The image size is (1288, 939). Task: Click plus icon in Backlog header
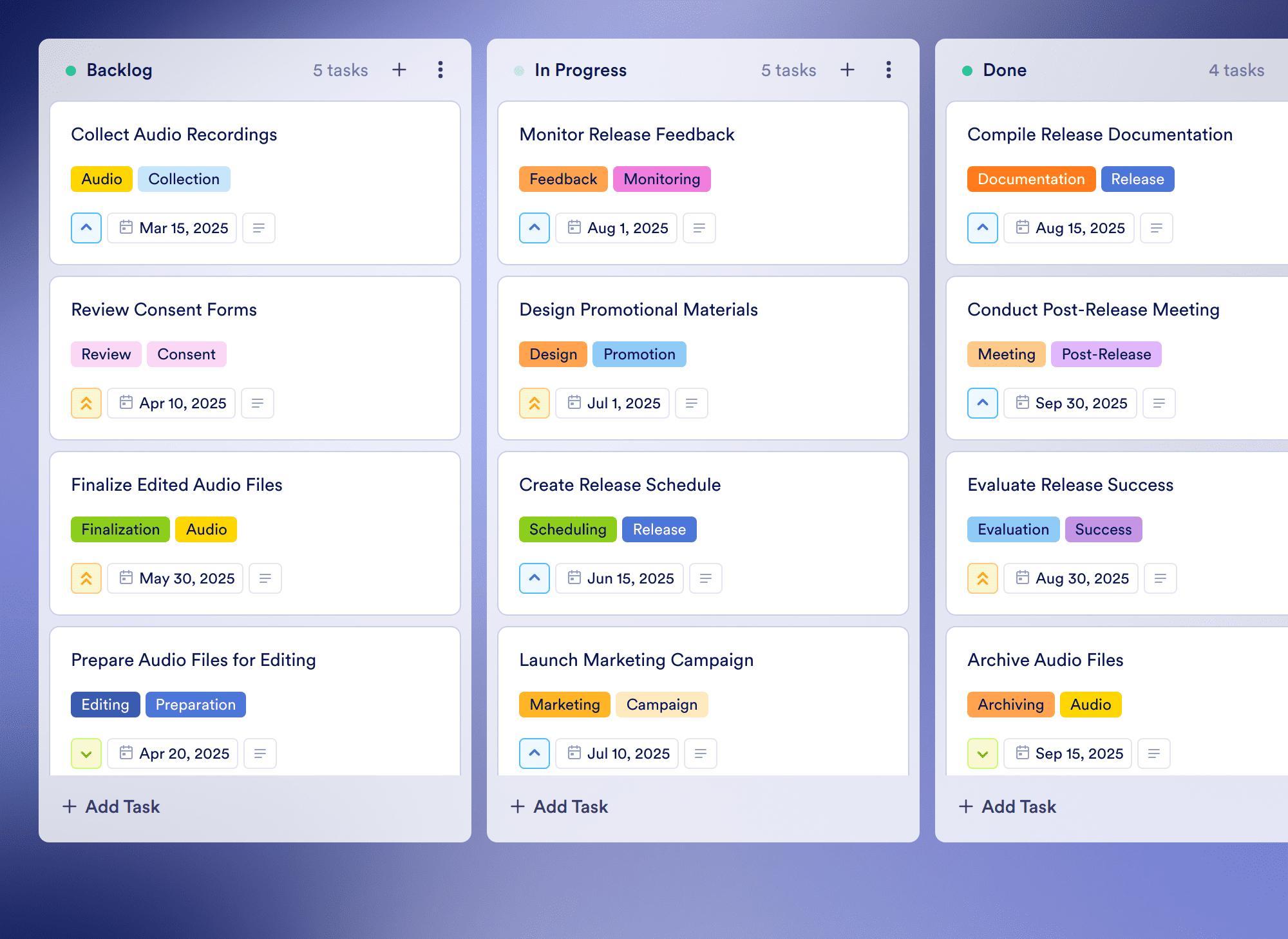(x=399, y=70)
